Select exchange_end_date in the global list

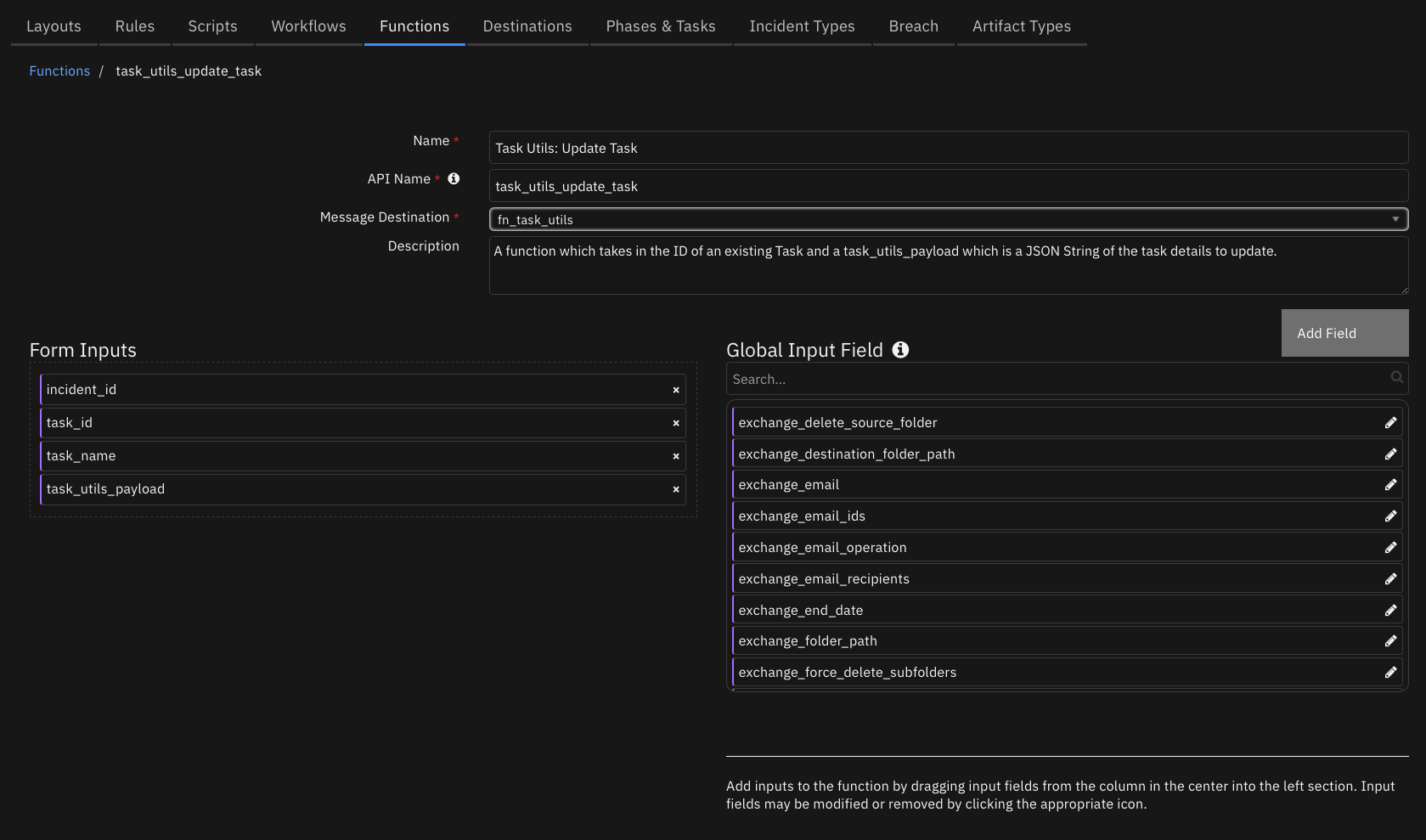[x=1067, y=610]
